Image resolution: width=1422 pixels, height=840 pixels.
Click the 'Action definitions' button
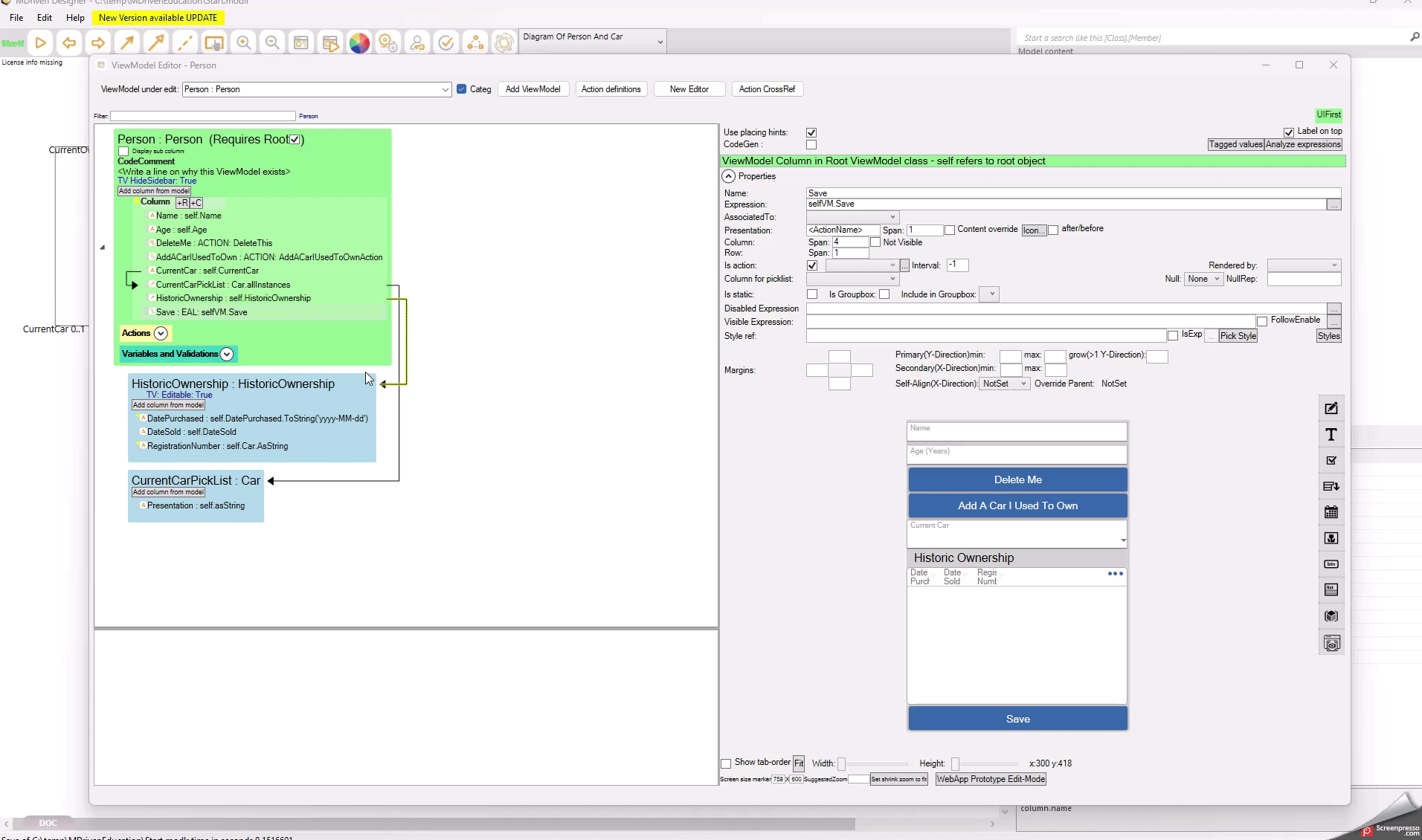[x=611, y=89]
